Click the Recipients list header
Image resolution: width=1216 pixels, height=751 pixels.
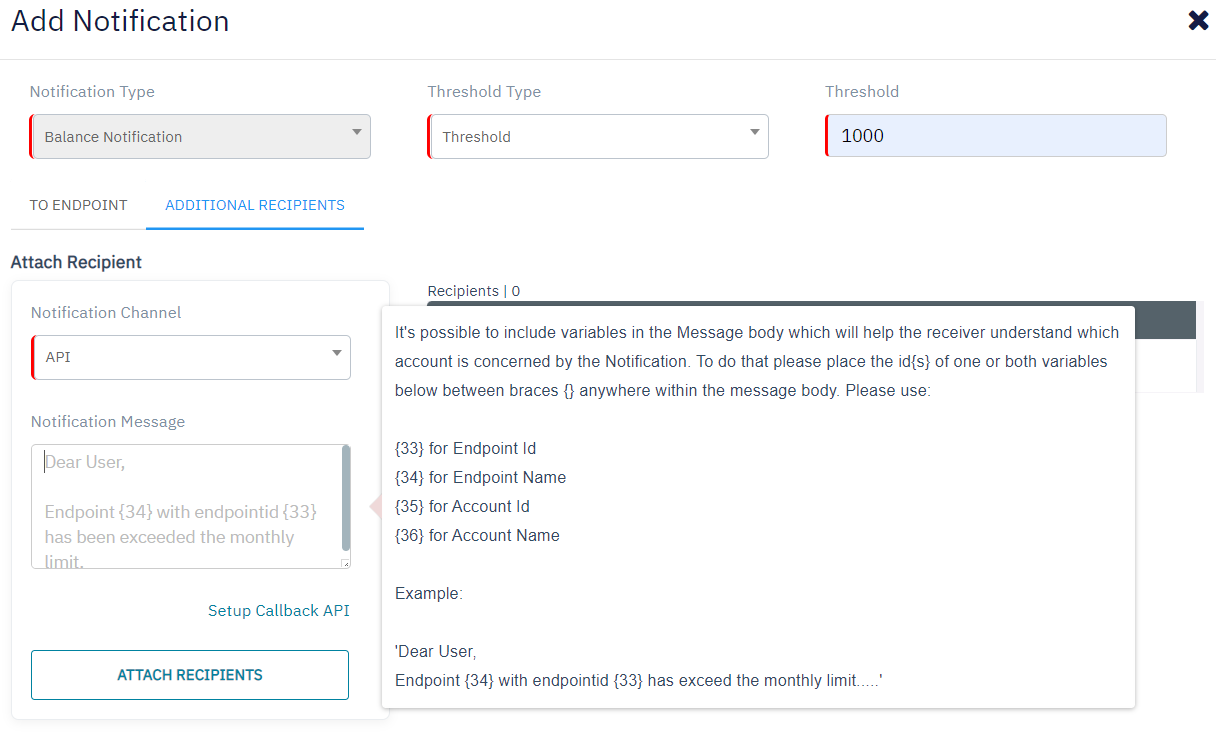click(x=473, y=291)
